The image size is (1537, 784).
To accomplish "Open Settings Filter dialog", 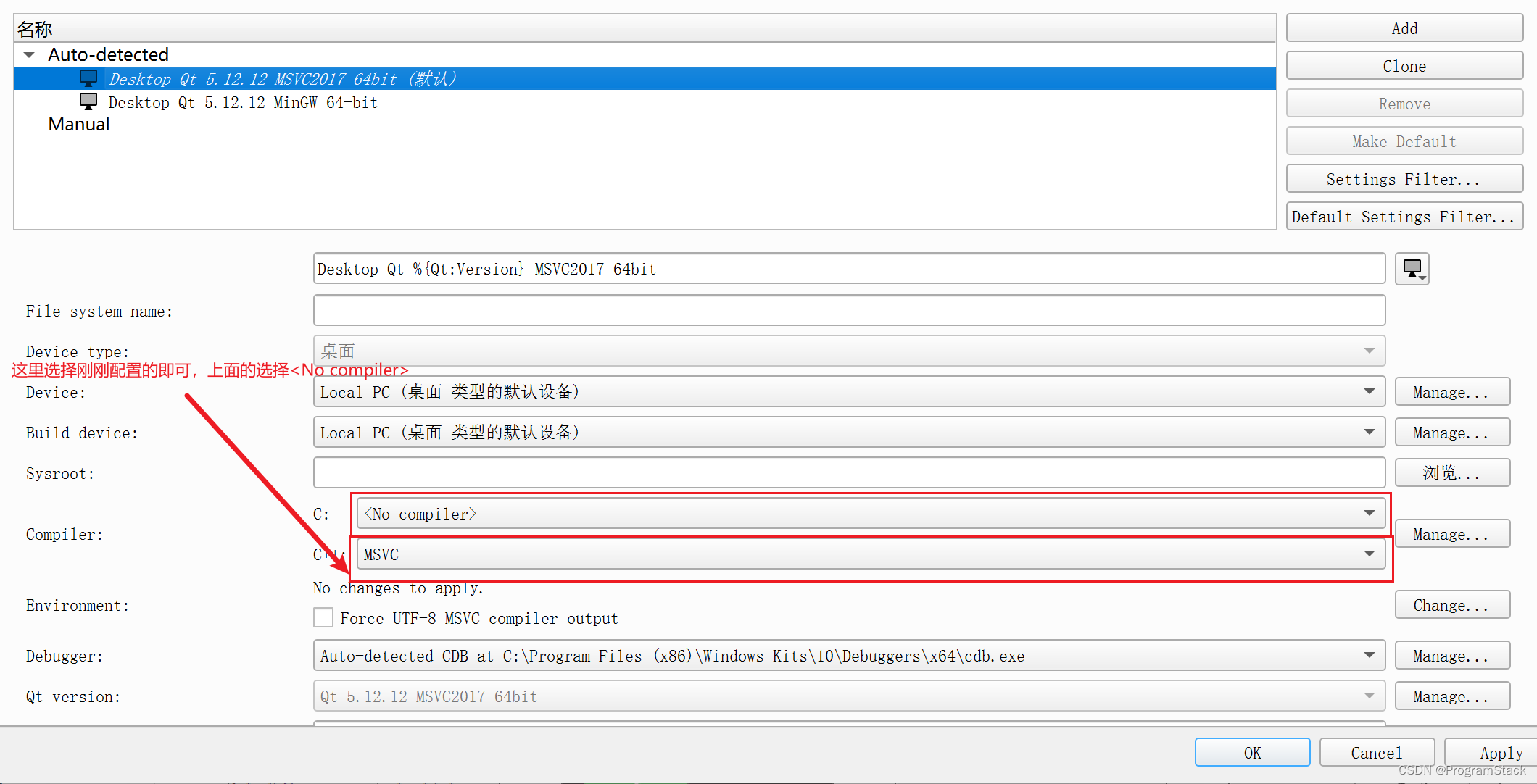I will pyautogui.click(x=1404, y=178).
